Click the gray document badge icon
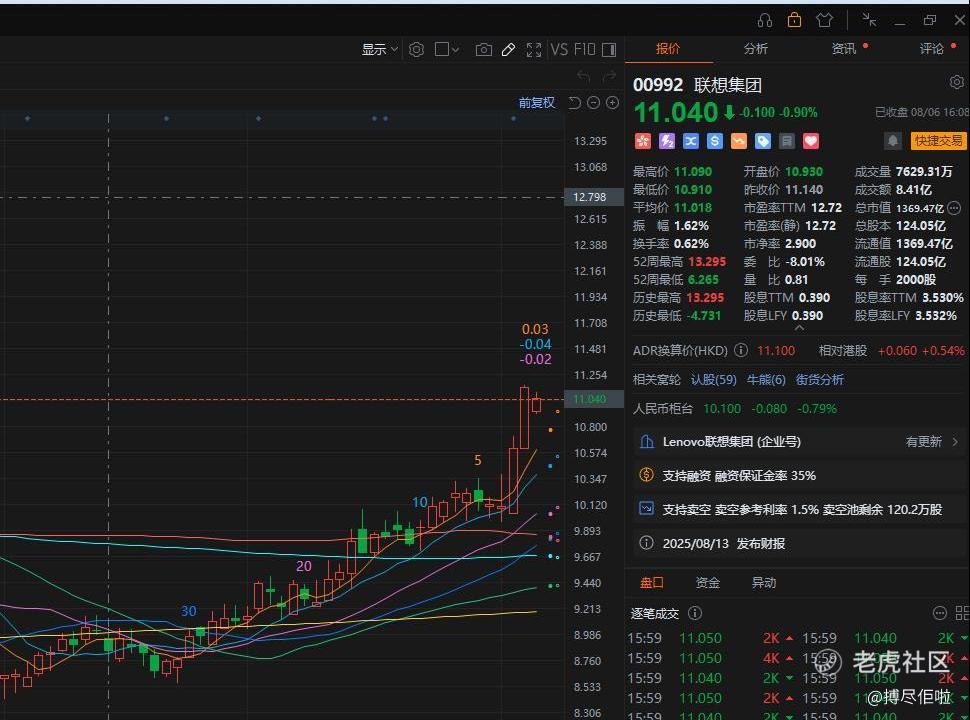970x720 pixels. [x=787, y=142]
